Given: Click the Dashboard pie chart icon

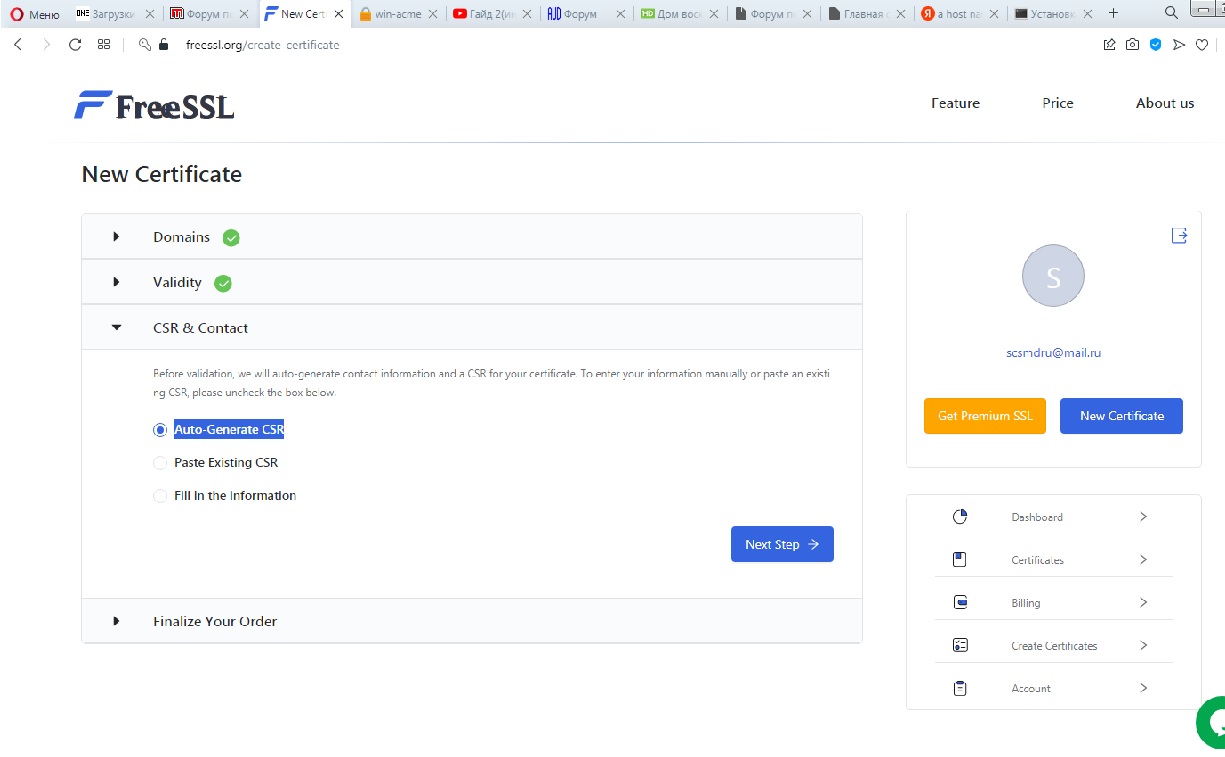Looking at the screenshot, I should point(960,517).
